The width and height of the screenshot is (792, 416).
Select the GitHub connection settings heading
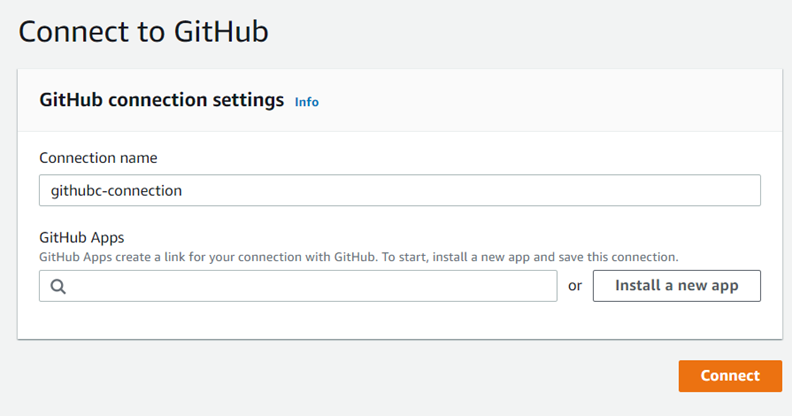point(162,100)
